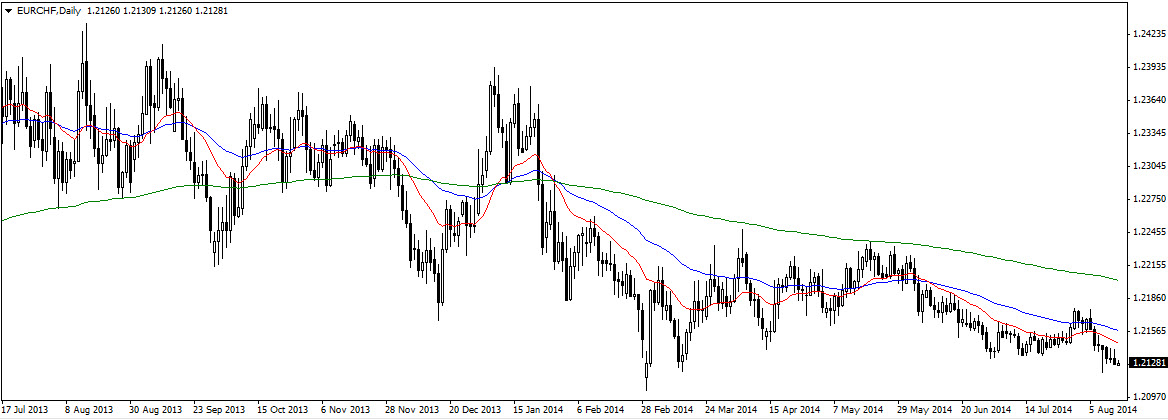Click date label 14 Jul 2014

click(x=1050, y=410)
